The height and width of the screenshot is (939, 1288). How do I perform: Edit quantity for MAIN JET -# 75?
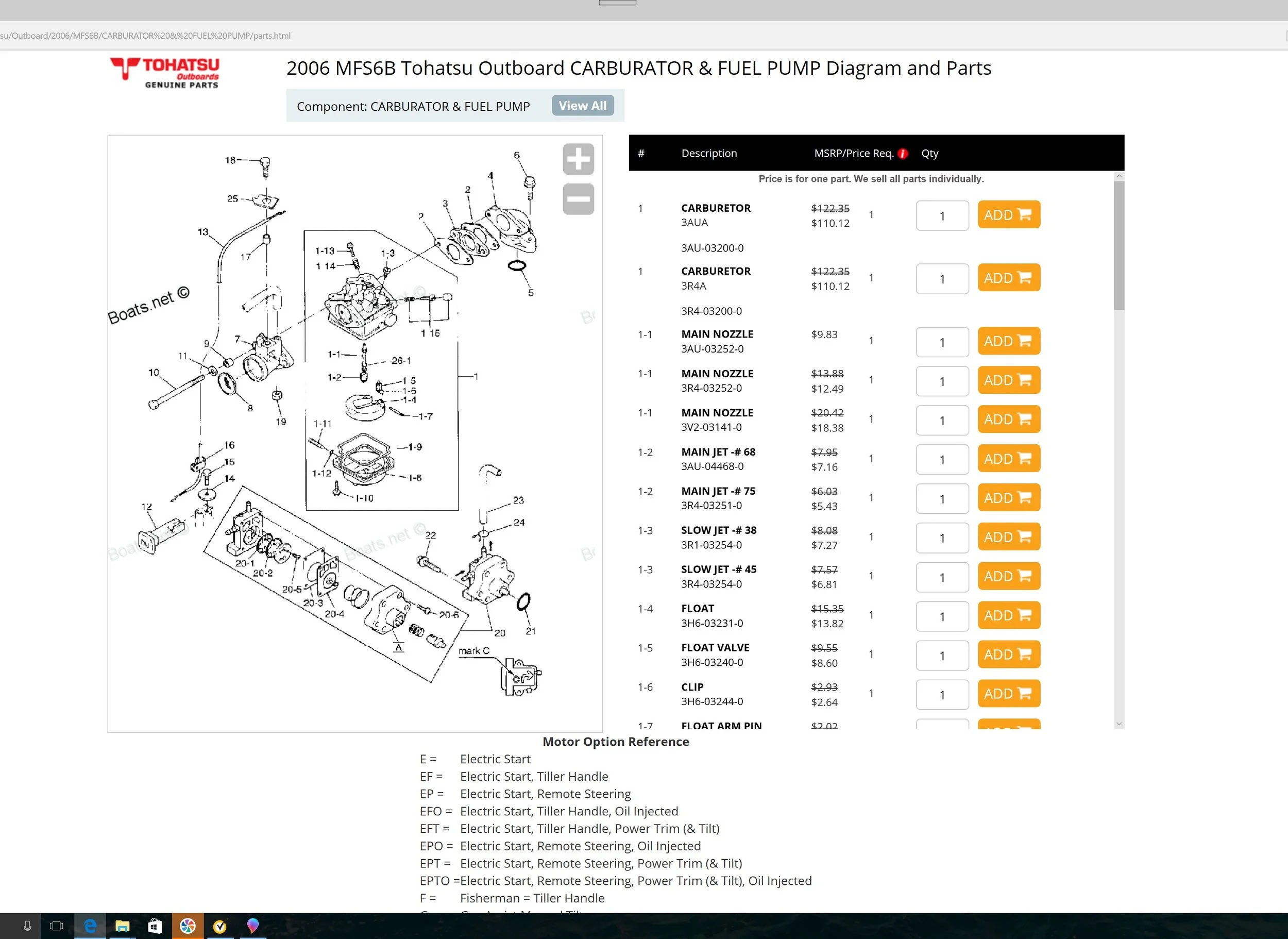pyautogui.click(x=942, y=499)
